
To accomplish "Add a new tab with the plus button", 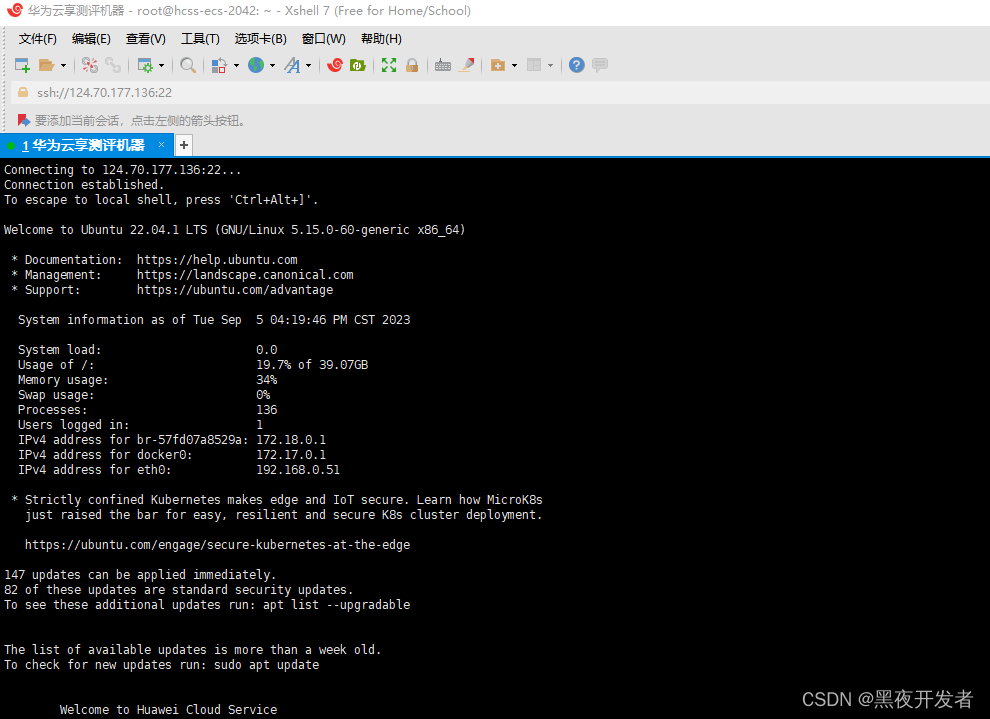I will tap(184, 145).
